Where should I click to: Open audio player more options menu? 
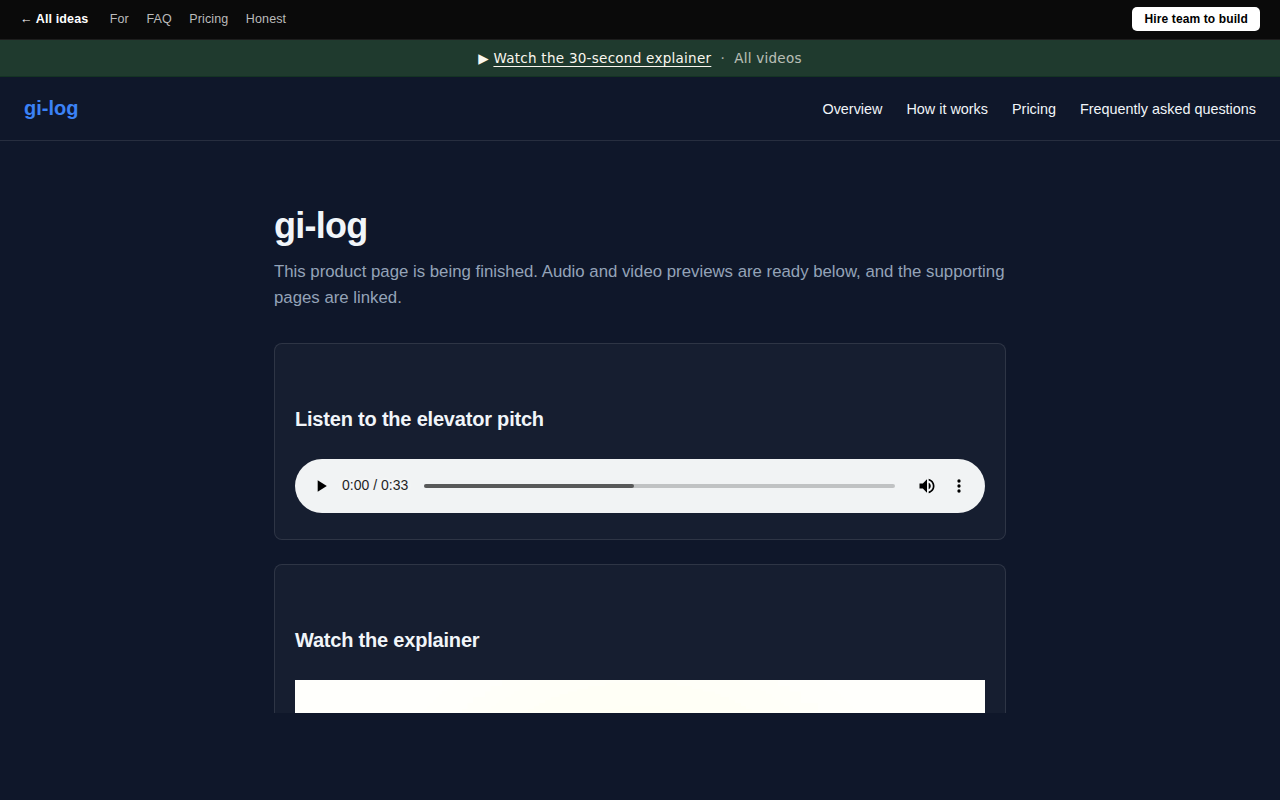959,486
